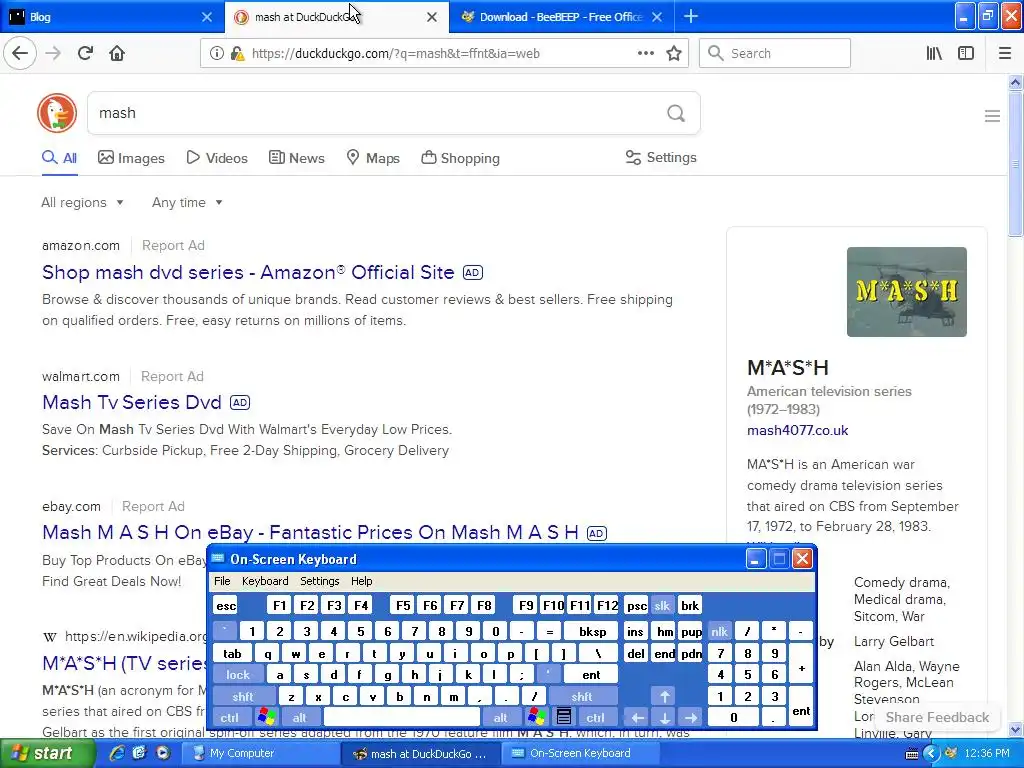Focus the Firefox Search field

pyautogui.click(x=775, y=53)
